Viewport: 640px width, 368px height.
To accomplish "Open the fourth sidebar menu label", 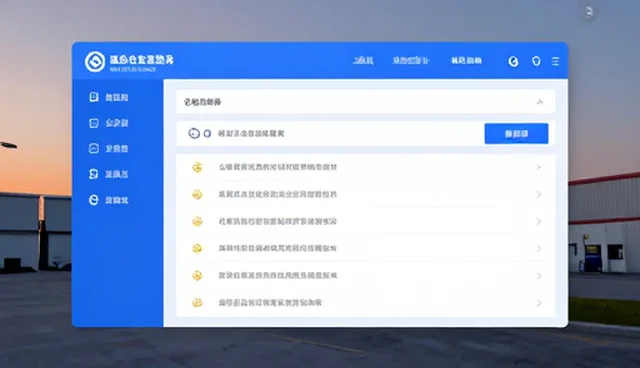I will click(117, 174).
